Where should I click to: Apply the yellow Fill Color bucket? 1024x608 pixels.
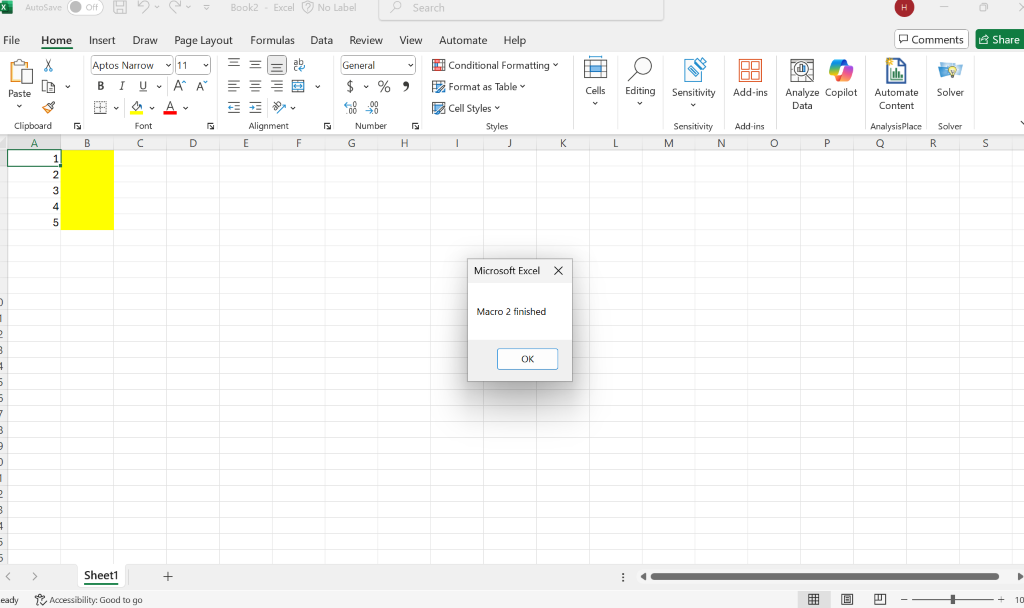click(x=136, y=108)
